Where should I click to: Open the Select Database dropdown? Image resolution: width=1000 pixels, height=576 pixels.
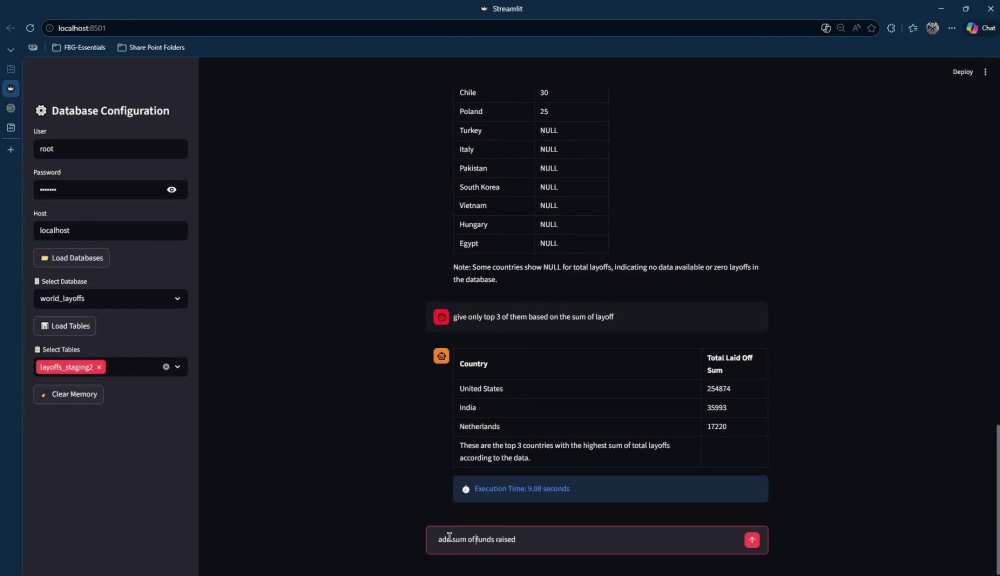110,299
